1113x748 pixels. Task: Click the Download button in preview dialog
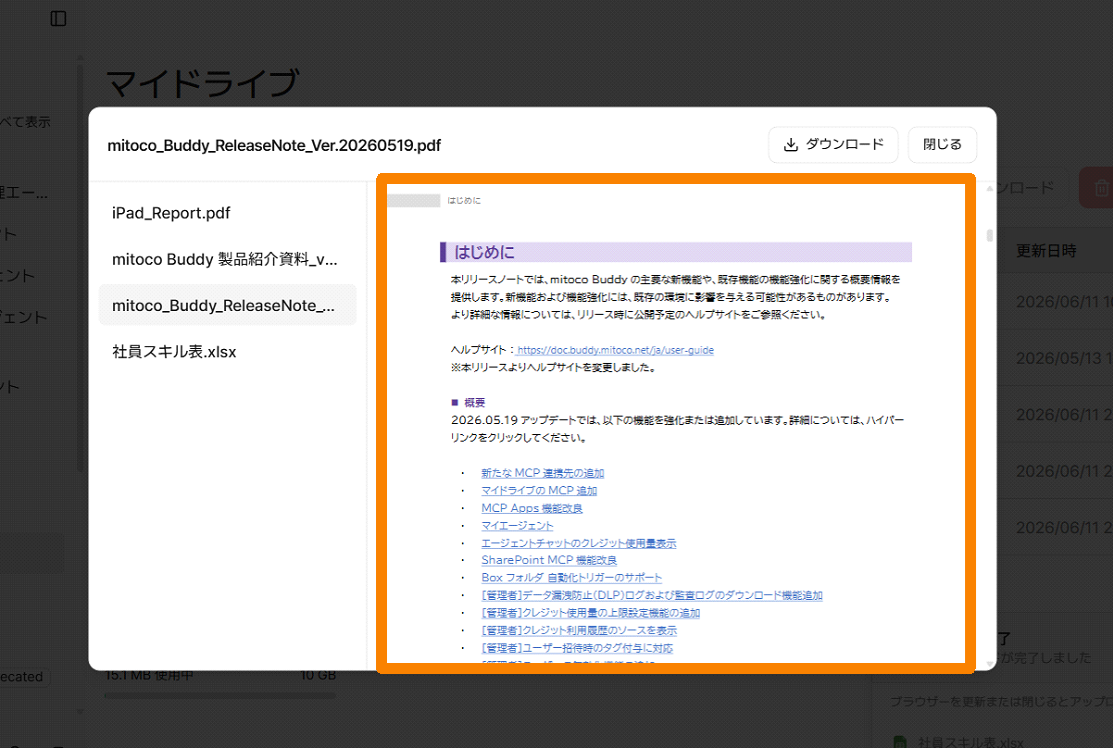coord(833,145)
